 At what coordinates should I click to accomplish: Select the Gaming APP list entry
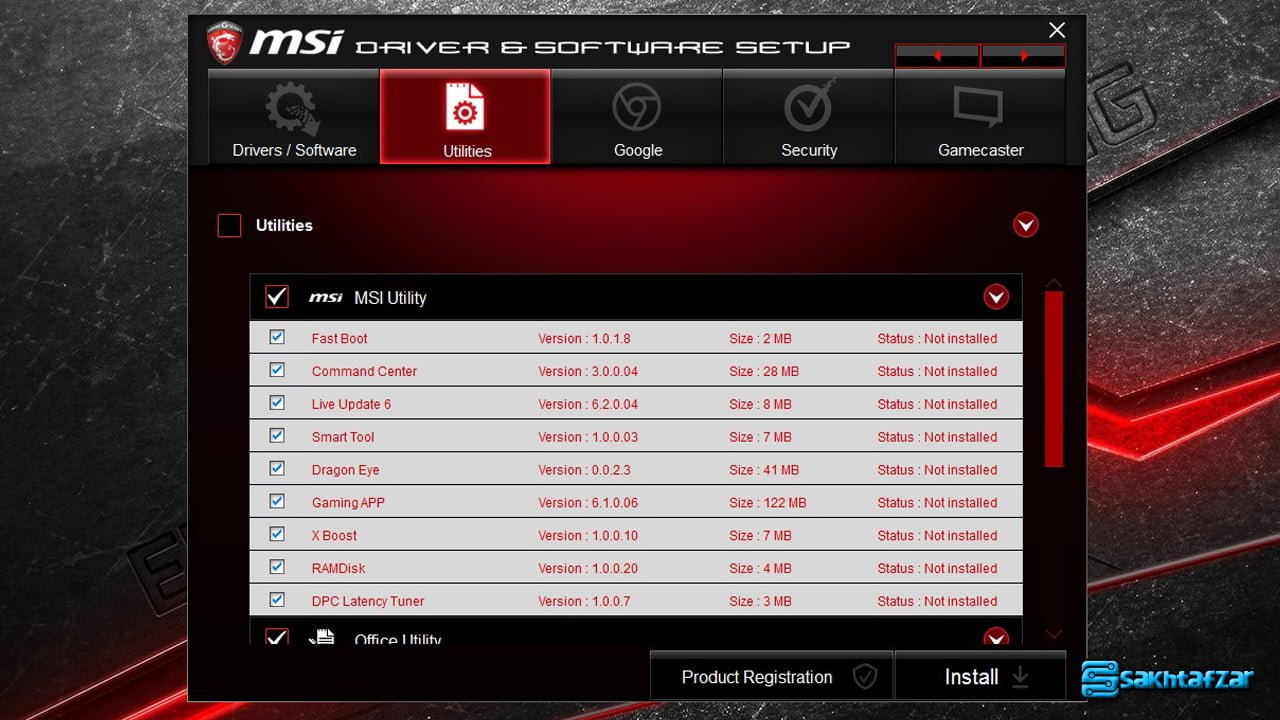348,503
